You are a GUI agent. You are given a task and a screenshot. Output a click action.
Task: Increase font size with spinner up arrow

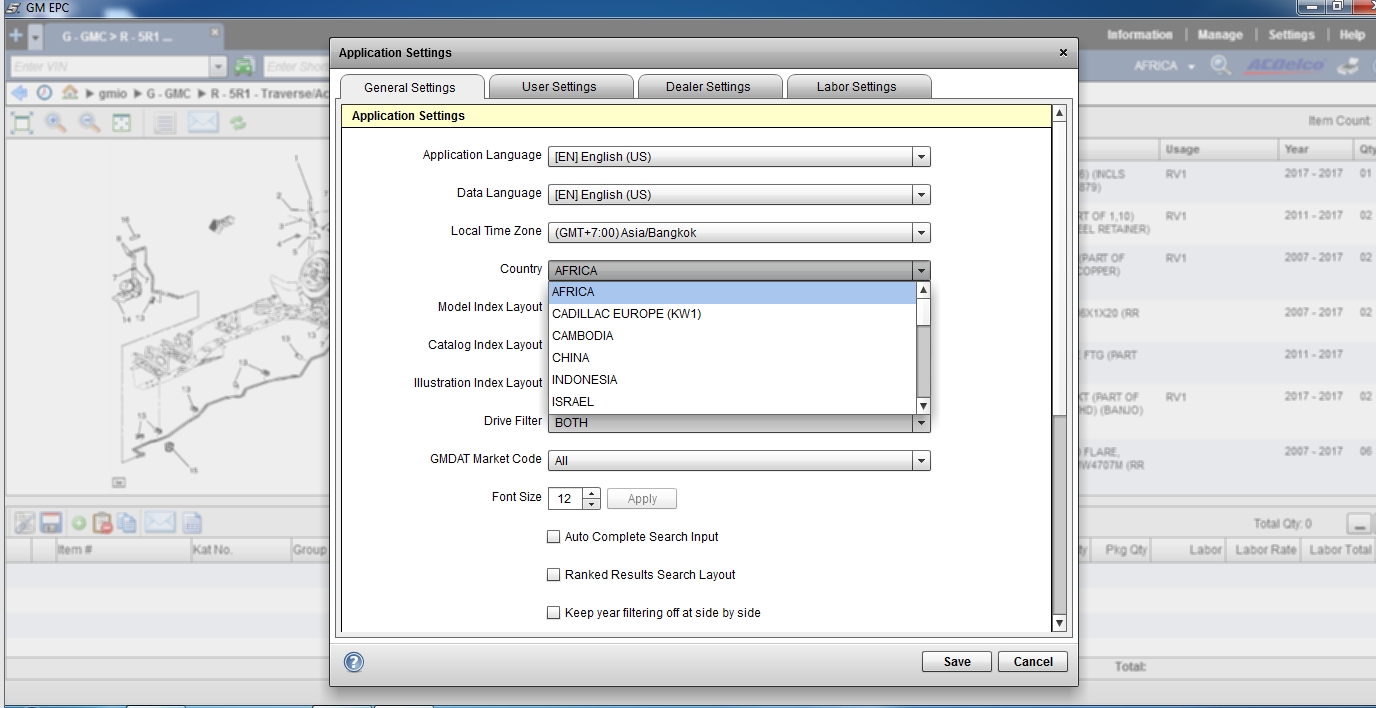point(591,494)
